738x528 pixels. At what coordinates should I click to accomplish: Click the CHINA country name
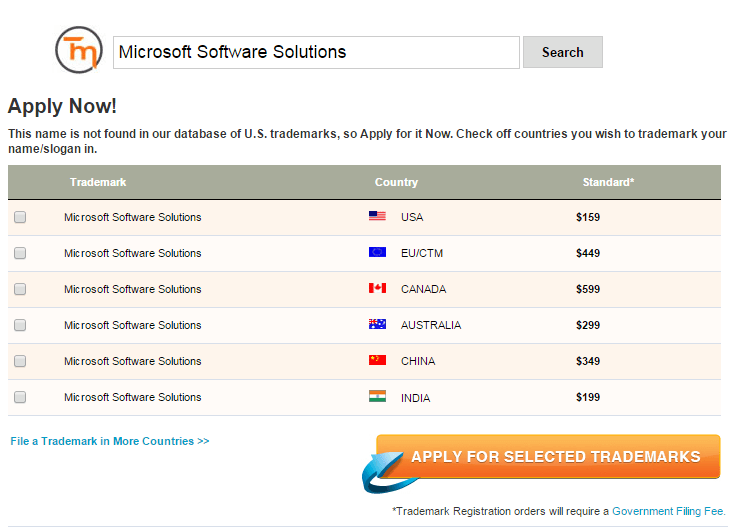tap(418, 361)
